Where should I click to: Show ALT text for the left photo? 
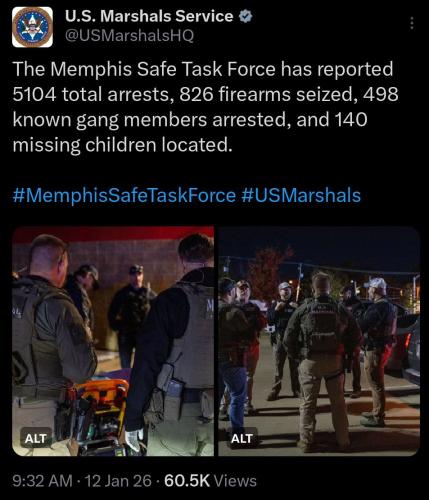tap(35, 438)
